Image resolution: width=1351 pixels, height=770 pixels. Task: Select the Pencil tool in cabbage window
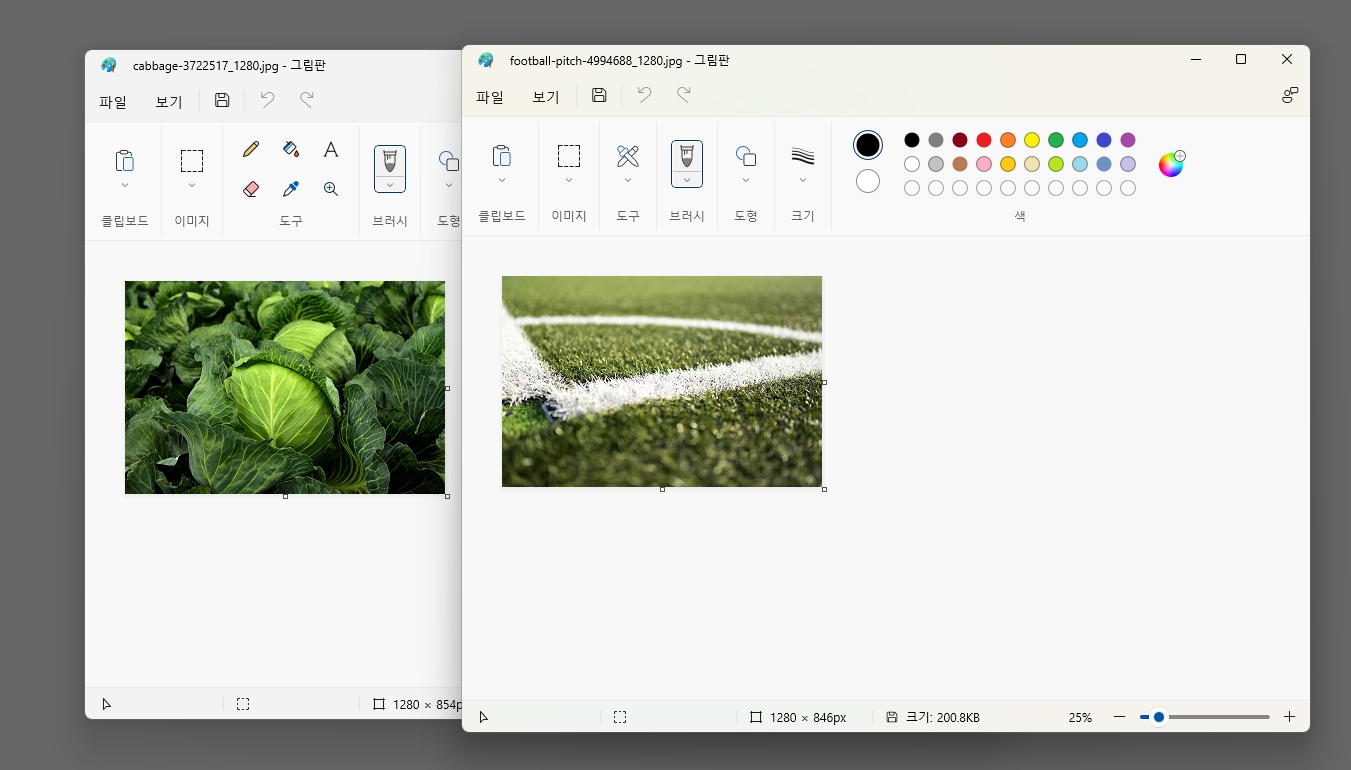pos(251,149)
